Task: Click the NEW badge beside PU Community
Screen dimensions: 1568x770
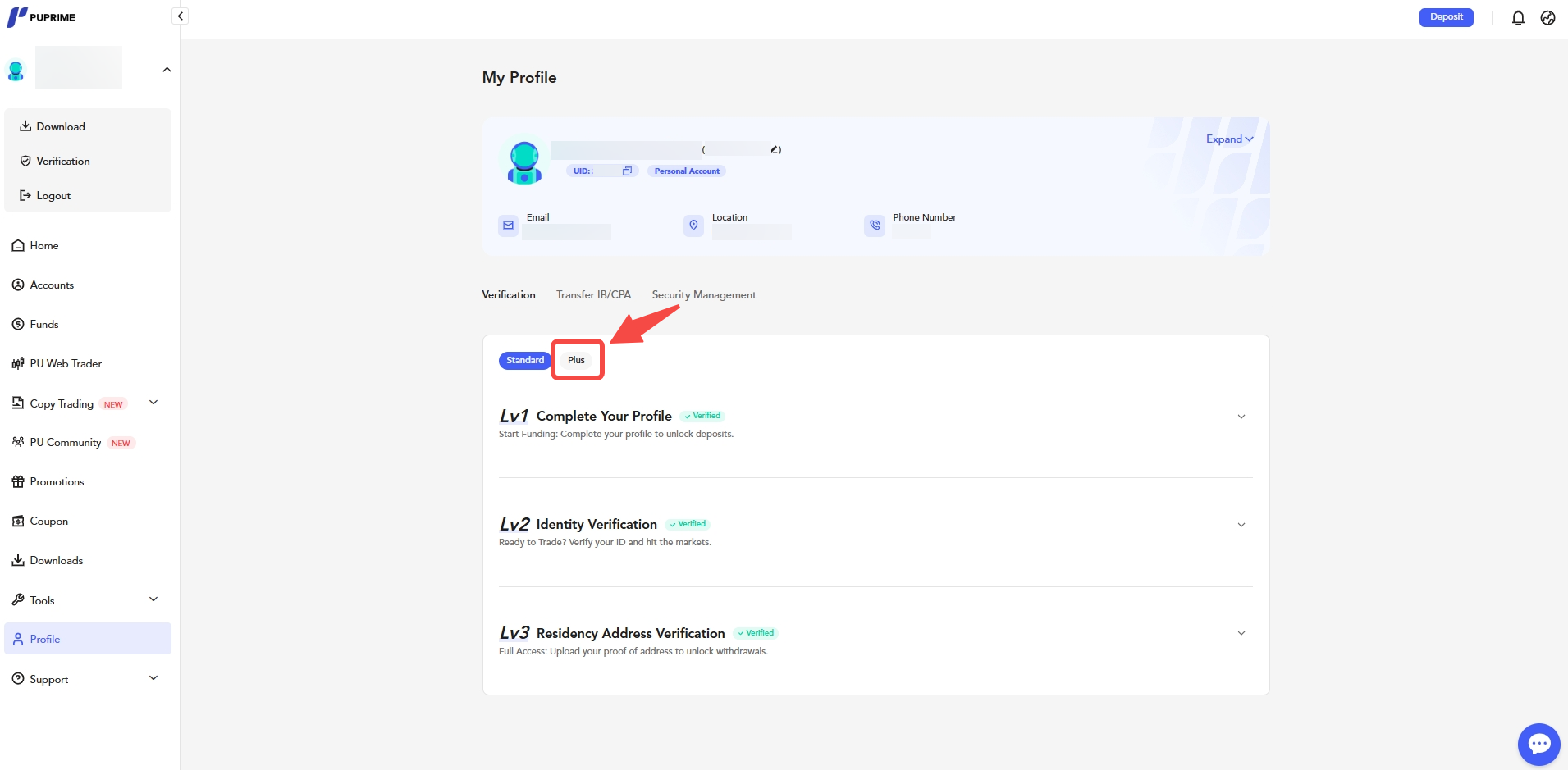Action: coord(121,443)
